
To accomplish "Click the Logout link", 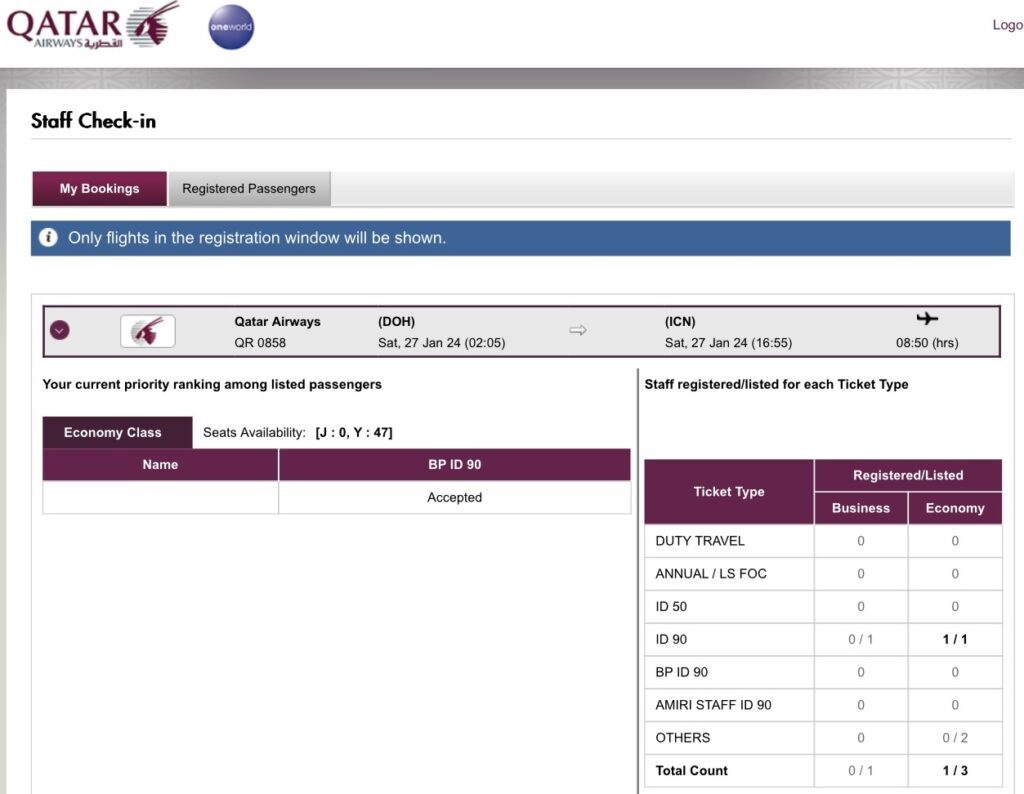I will pos(1008,25).
